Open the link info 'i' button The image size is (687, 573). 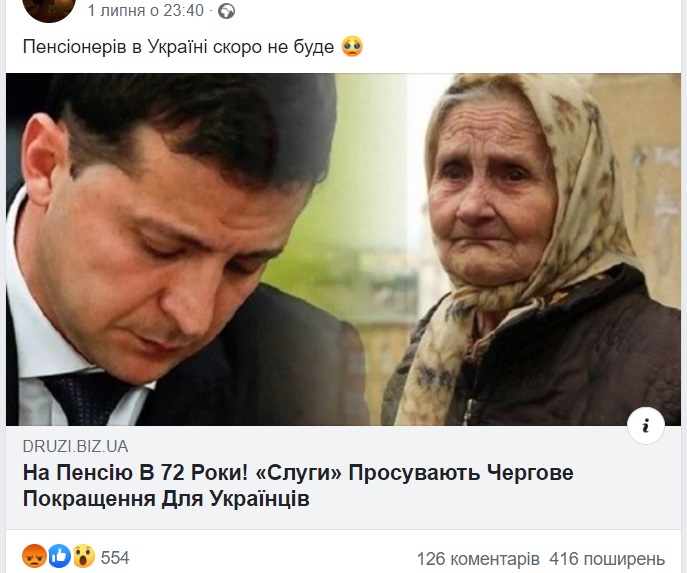(645, 426)
